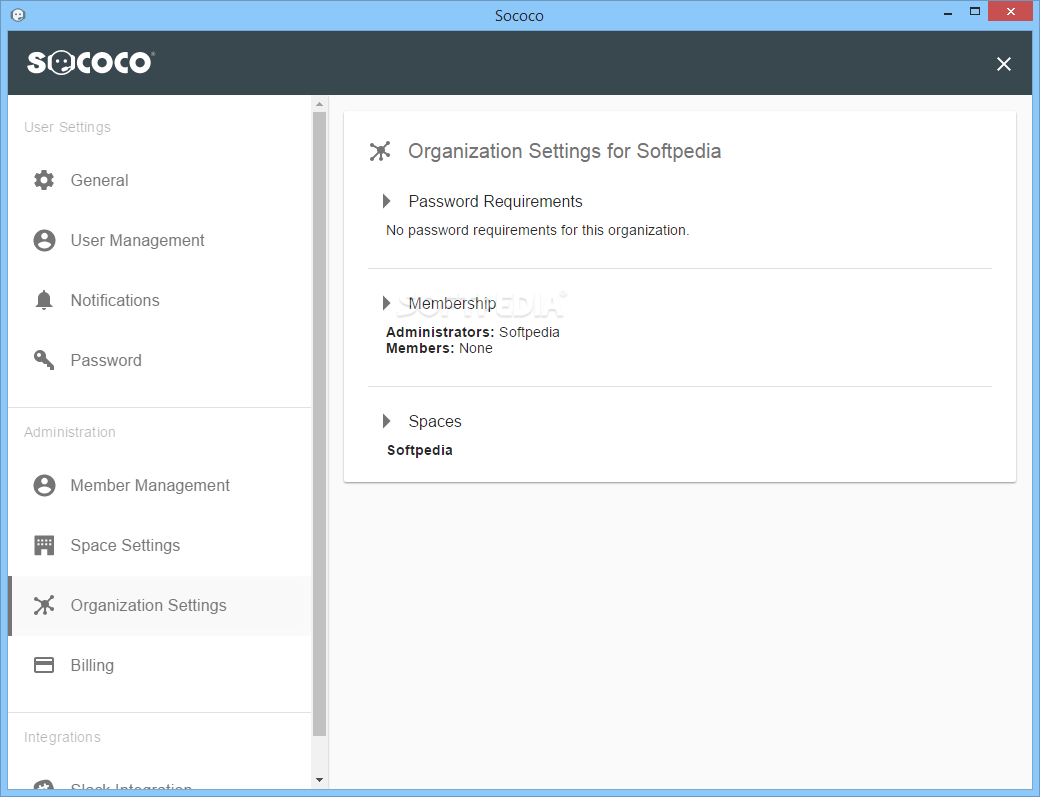Viewport: 1040px width, 797px height.
Task: Click the sidebar scroll up arrow
Action: click(x=320, y=104)
